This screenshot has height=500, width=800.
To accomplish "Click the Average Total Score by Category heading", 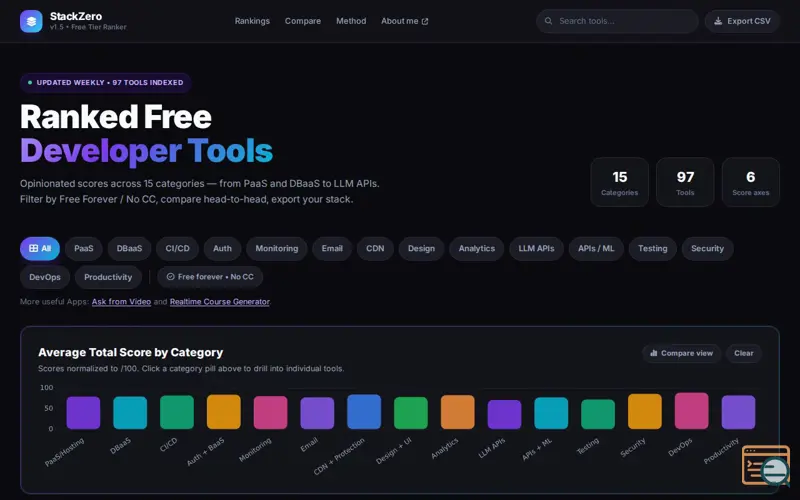I will [x=131, y=353].
